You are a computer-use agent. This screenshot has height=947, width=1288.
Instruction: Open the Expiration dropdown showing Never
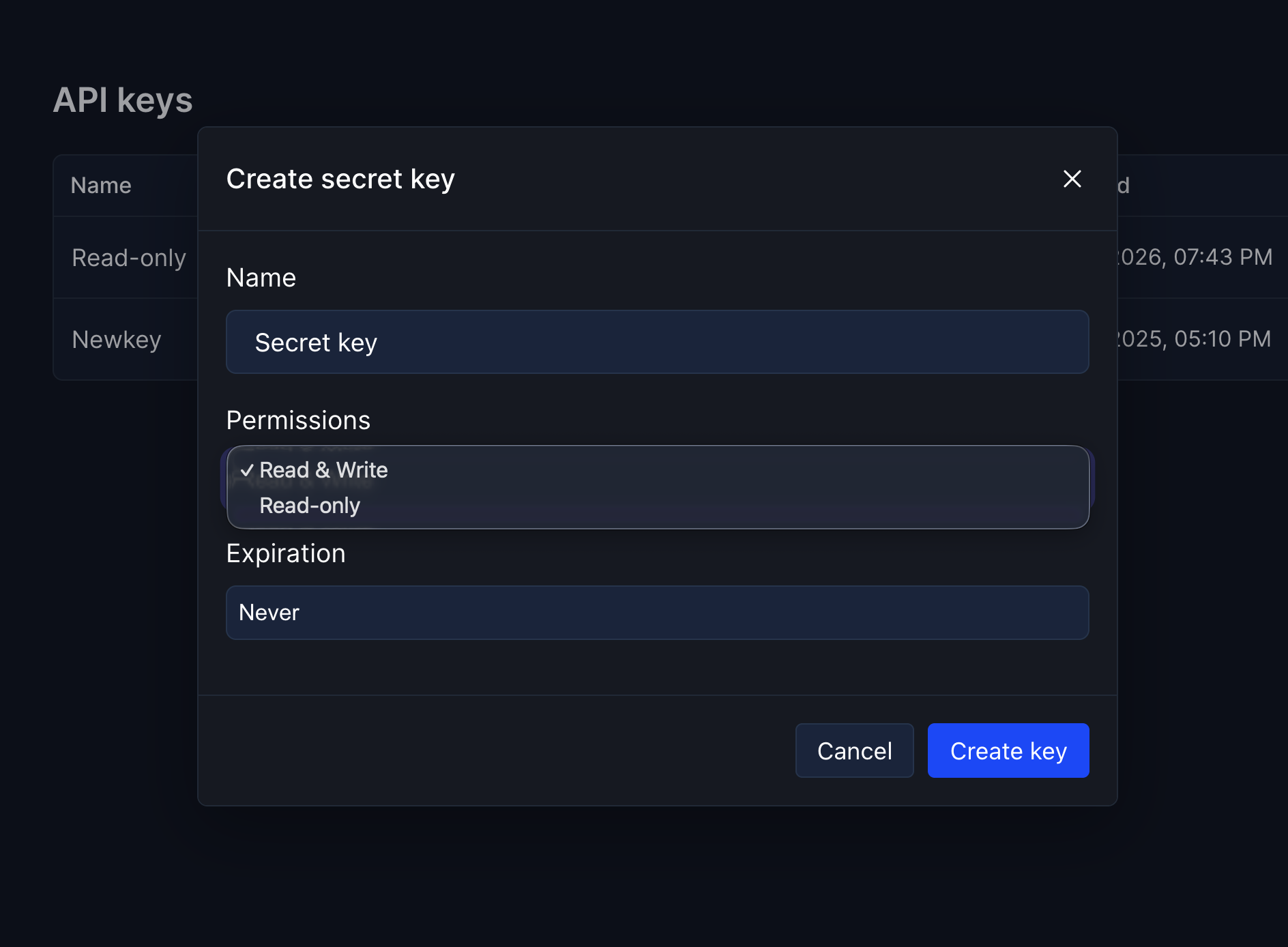pyautogui.click(x=657, y=613)
